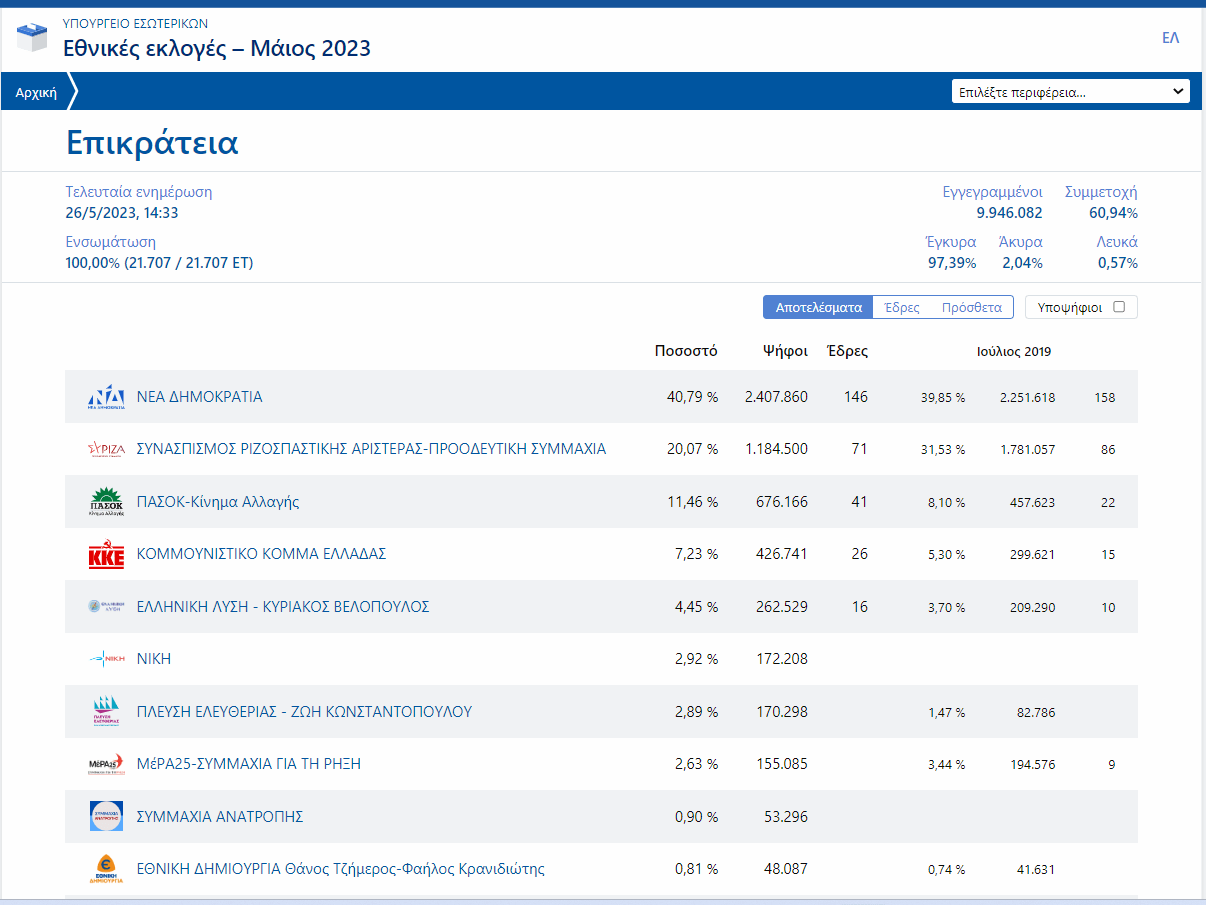Click the ΜέΡΑ25 party logo
This screenshot has height=905, width=1206.
point(106,764)
